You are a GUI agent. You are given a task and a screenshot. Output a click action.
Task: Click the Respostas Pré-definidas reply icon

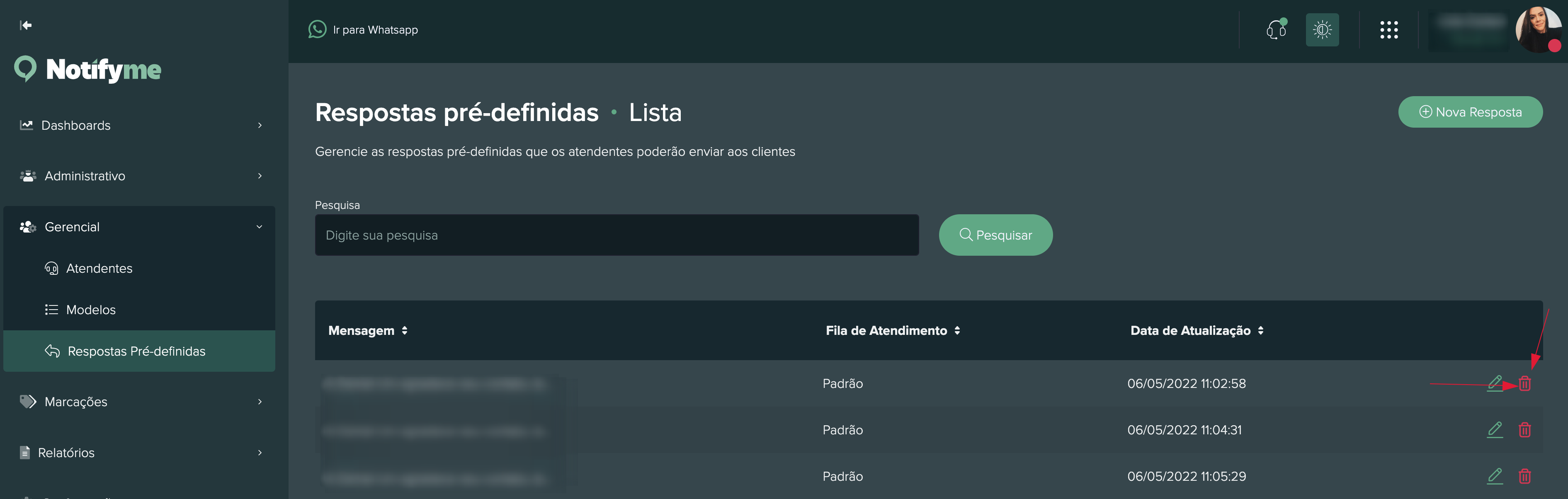click(51, 351)
